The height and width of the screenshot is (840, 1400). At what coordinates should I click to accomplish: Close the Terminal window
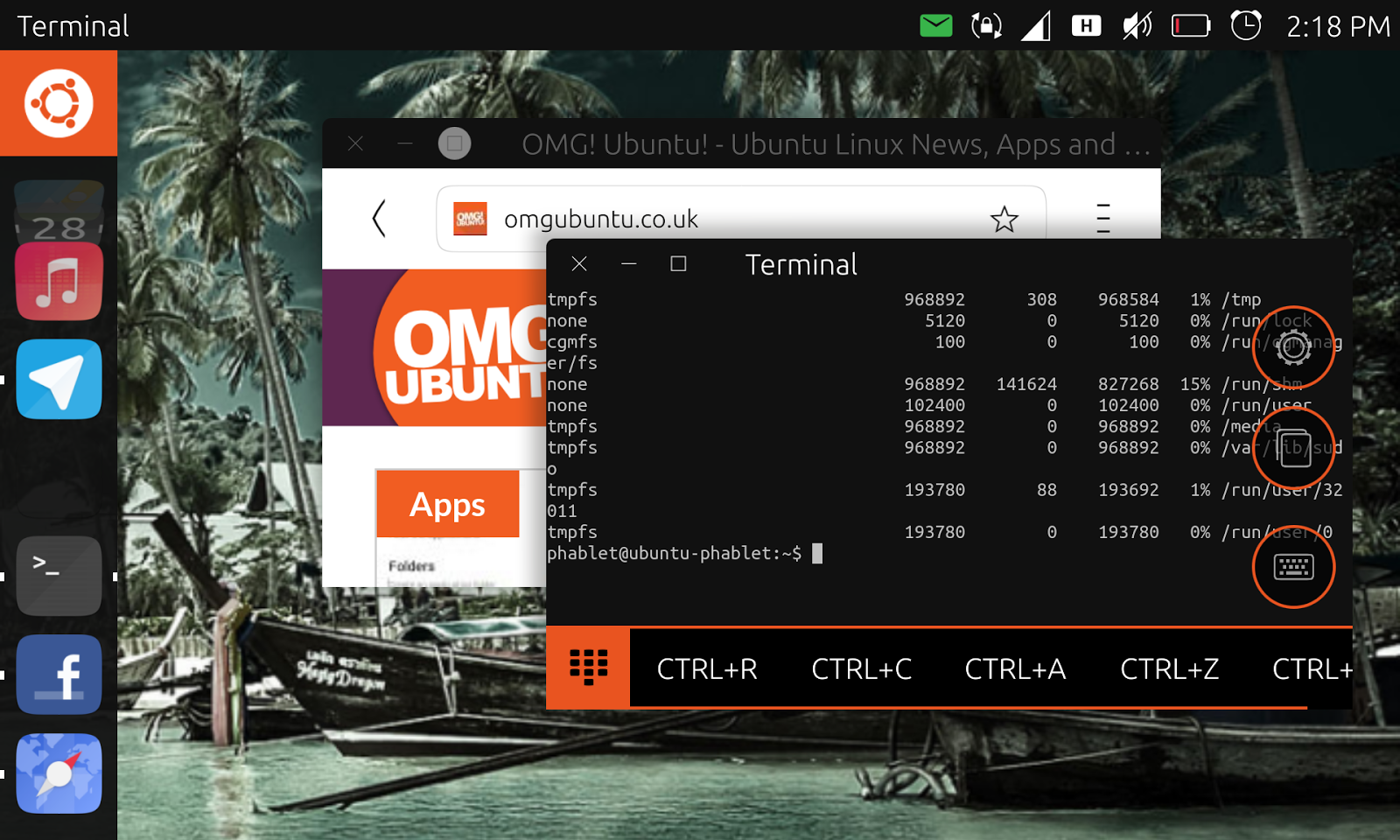click(x=579, y=263)
